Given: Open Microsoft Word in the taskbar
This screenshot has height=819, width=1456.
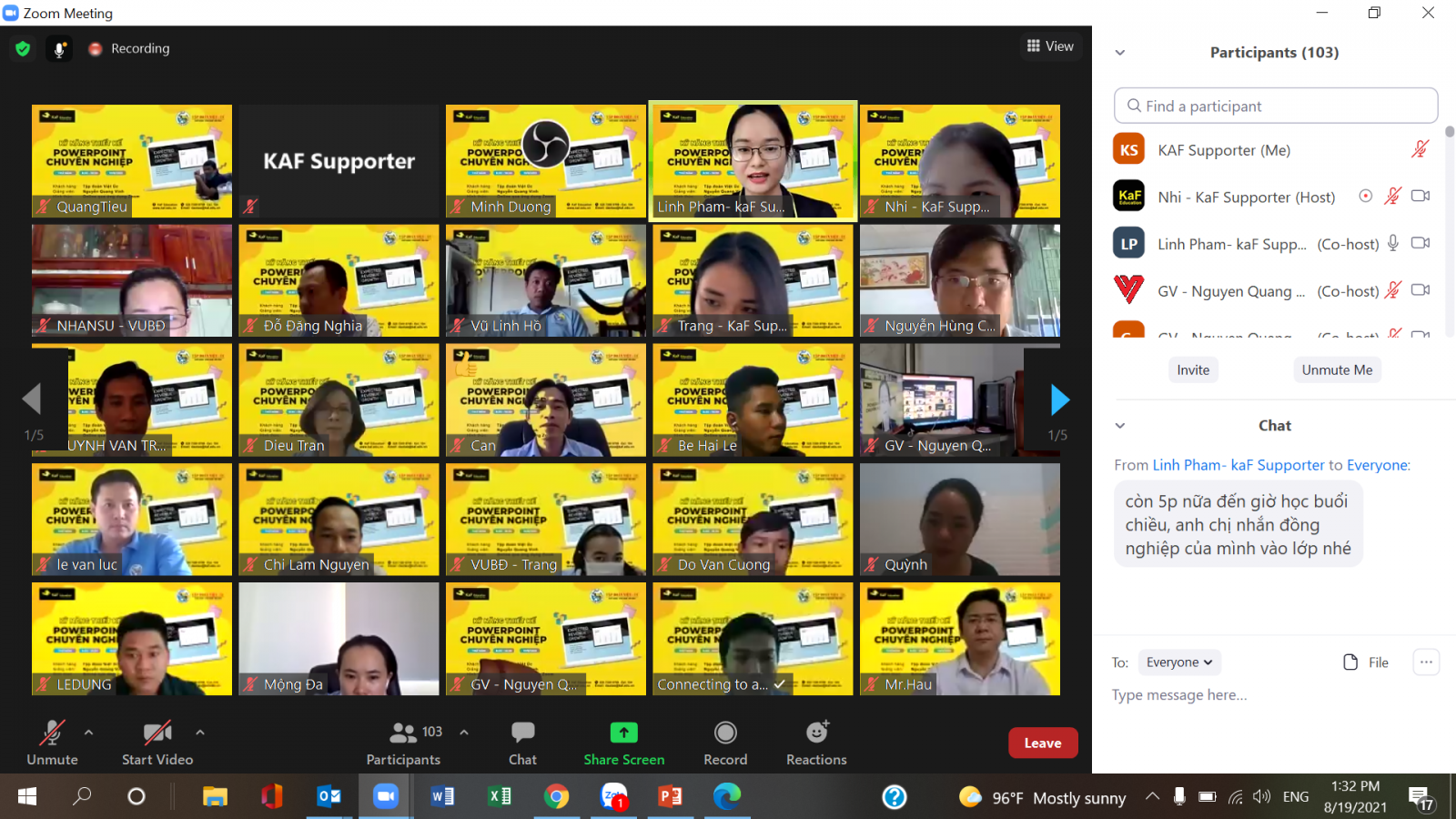Looking at the screenshot, I should coord(442,797).
